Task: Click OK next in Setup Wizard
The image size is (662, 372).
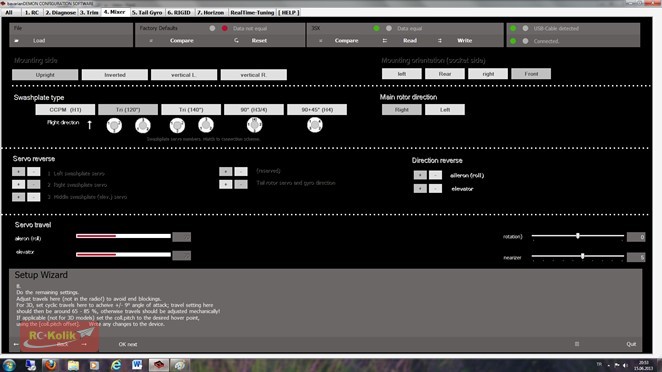Action: [128, 344]
